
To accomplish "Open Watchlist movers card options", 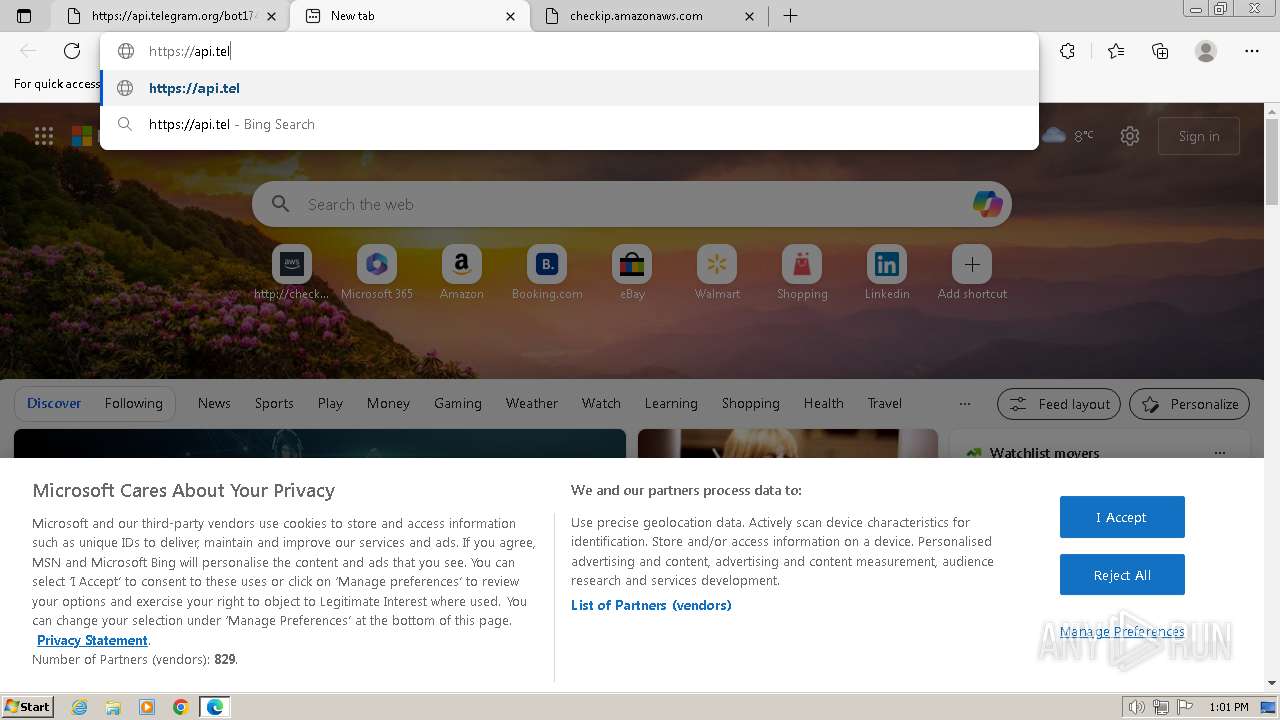I will (x=1219, y=453).
